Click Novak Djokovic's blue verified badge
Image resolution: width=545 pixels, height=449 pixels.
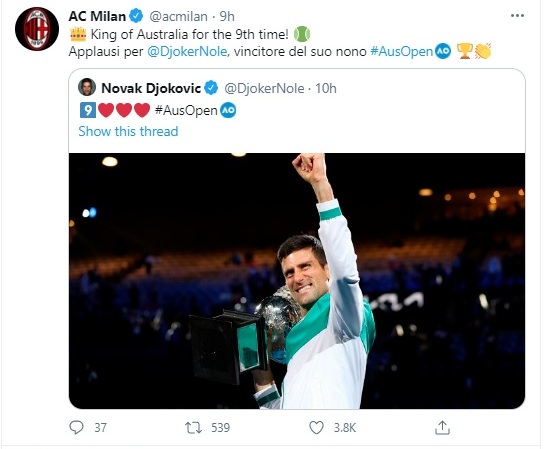click(211, 88)
